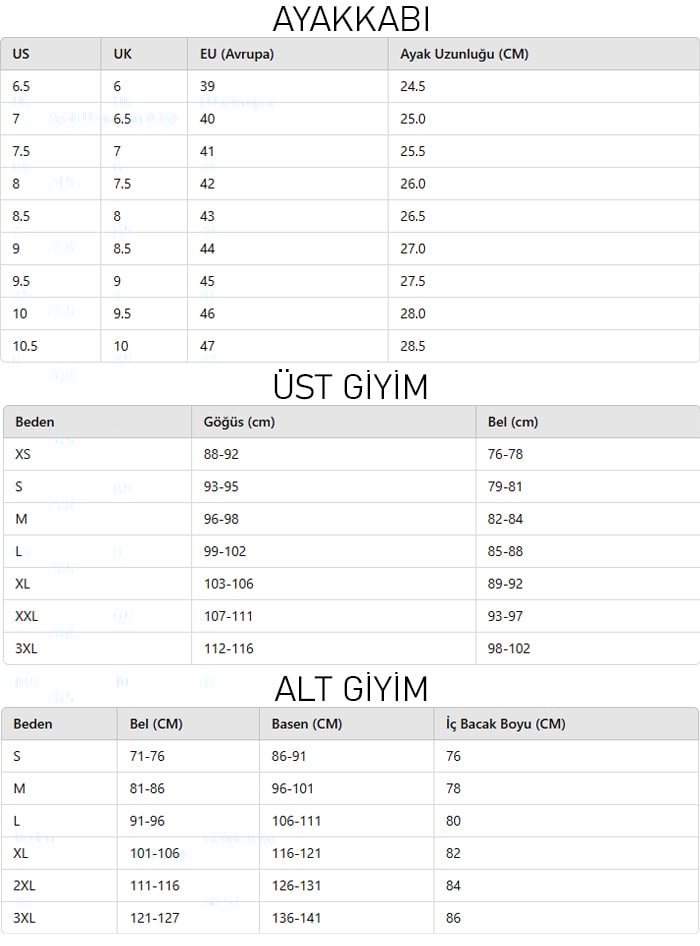700x946 pixels.
Task: Click the Basen (CM) column header
Action: click(x=307, y=724)
